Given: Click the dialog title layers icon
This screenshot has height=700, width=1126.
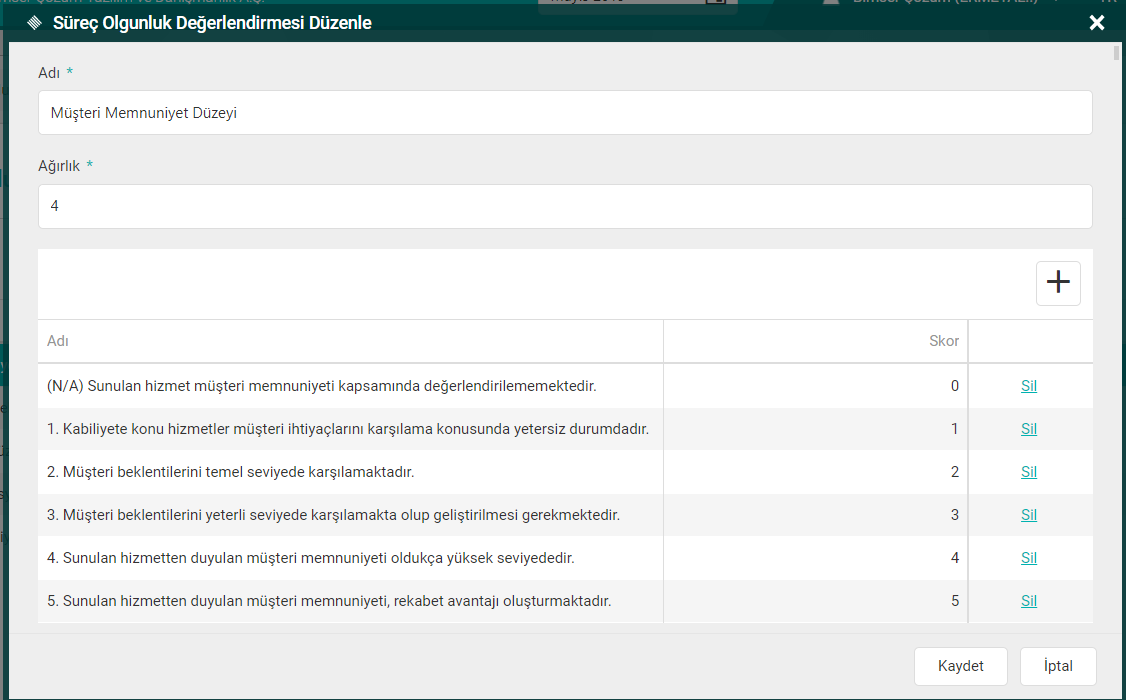Looking at the screenshot, I should pyautogui.click(x=35, y=23).
